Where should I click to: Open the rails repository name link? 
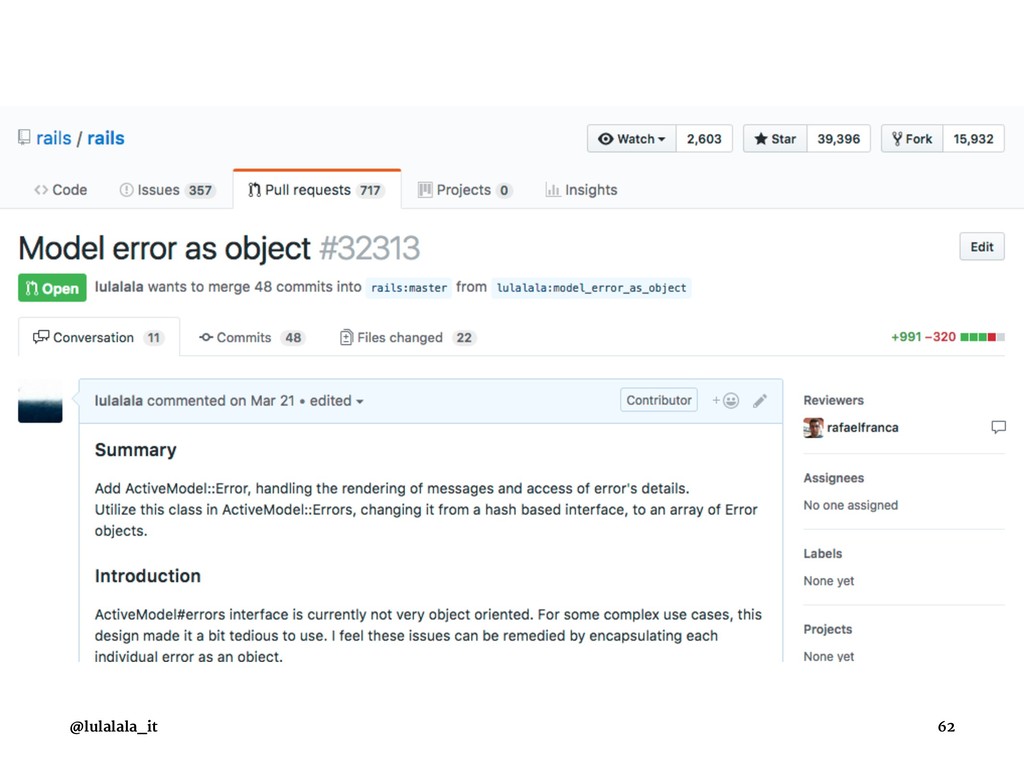(106, 138)
